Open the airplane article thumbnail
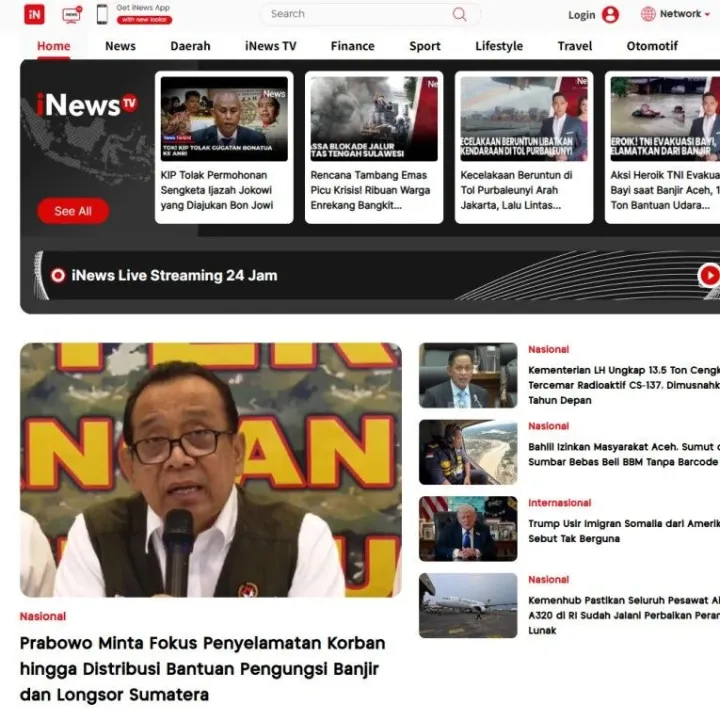The height and width of the screenshot is (720, 720). point(468,606)
